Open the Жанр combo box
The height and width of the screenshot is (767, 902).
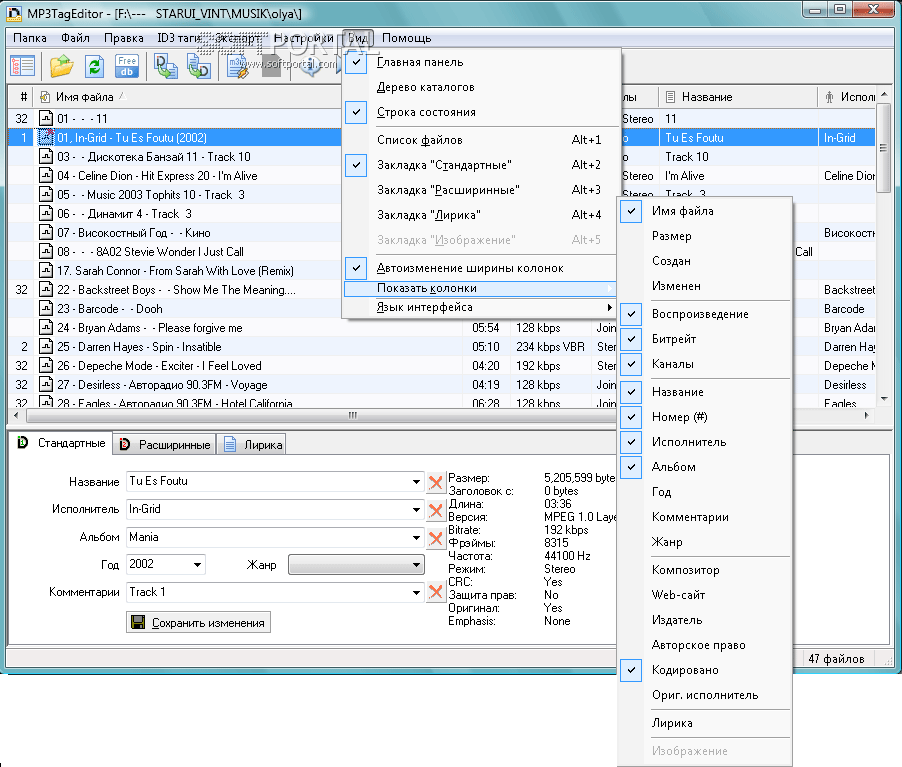(x=356, y=564)
